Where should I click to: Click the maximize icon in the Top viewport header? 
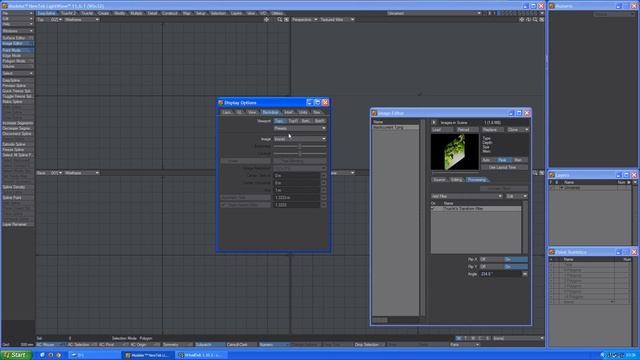tap(287, 20)
